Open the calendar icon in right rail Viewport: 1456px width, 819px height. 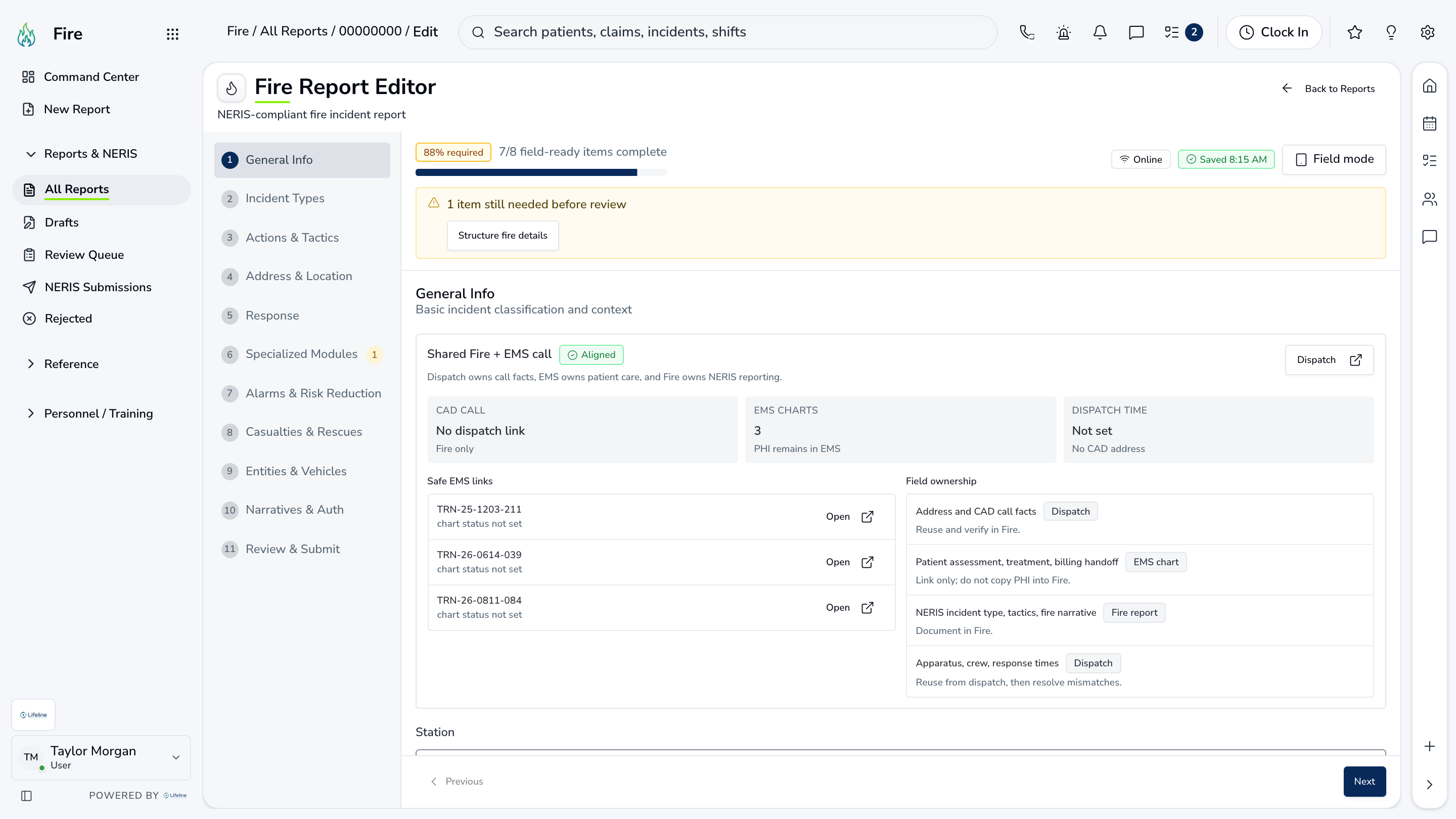coord(1429,123)
